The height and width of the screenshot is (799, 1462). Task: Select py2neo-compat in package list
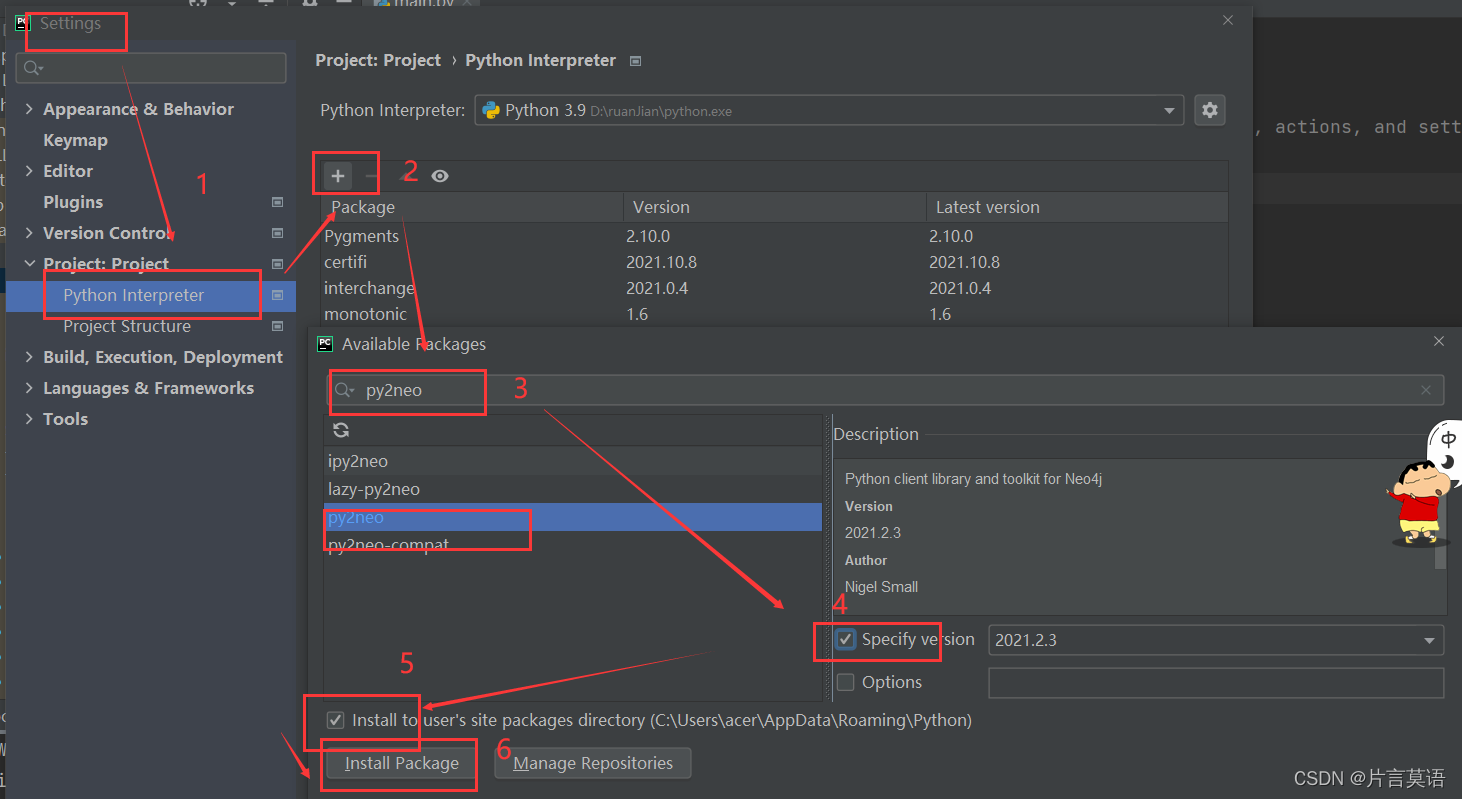(x=573, y=545)
